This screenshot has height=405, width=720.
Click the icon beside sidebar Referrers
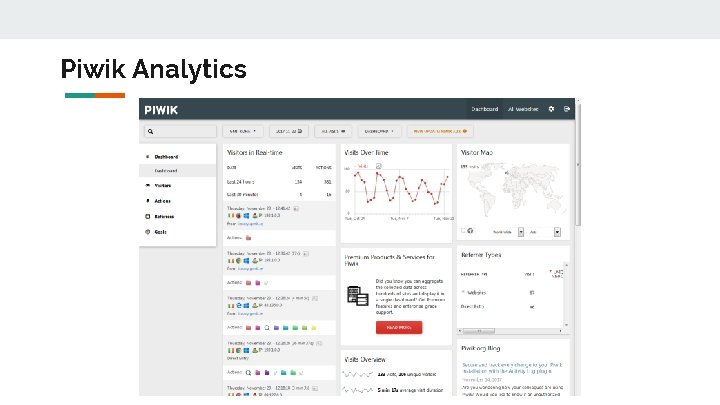click(x=147, y=216)
